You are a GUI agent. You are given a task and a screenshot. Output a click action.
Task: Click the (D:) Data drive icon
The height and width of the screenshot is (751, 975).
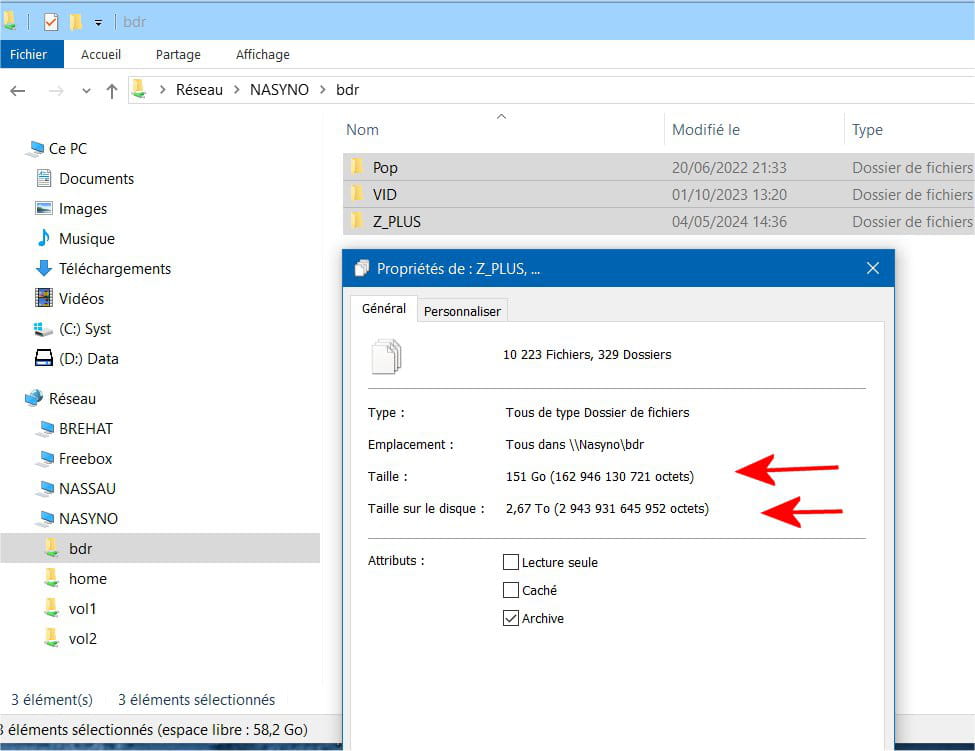44,358
